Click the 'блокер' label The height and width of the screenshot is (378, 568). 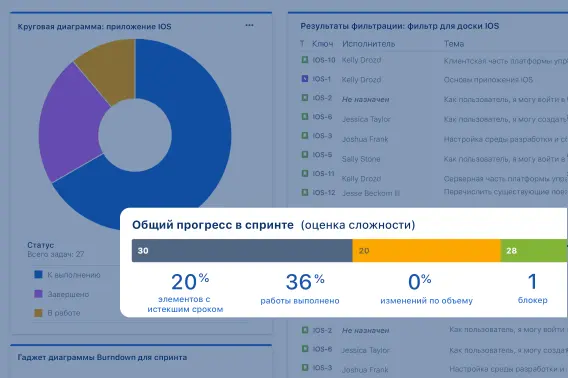(532, 300)
